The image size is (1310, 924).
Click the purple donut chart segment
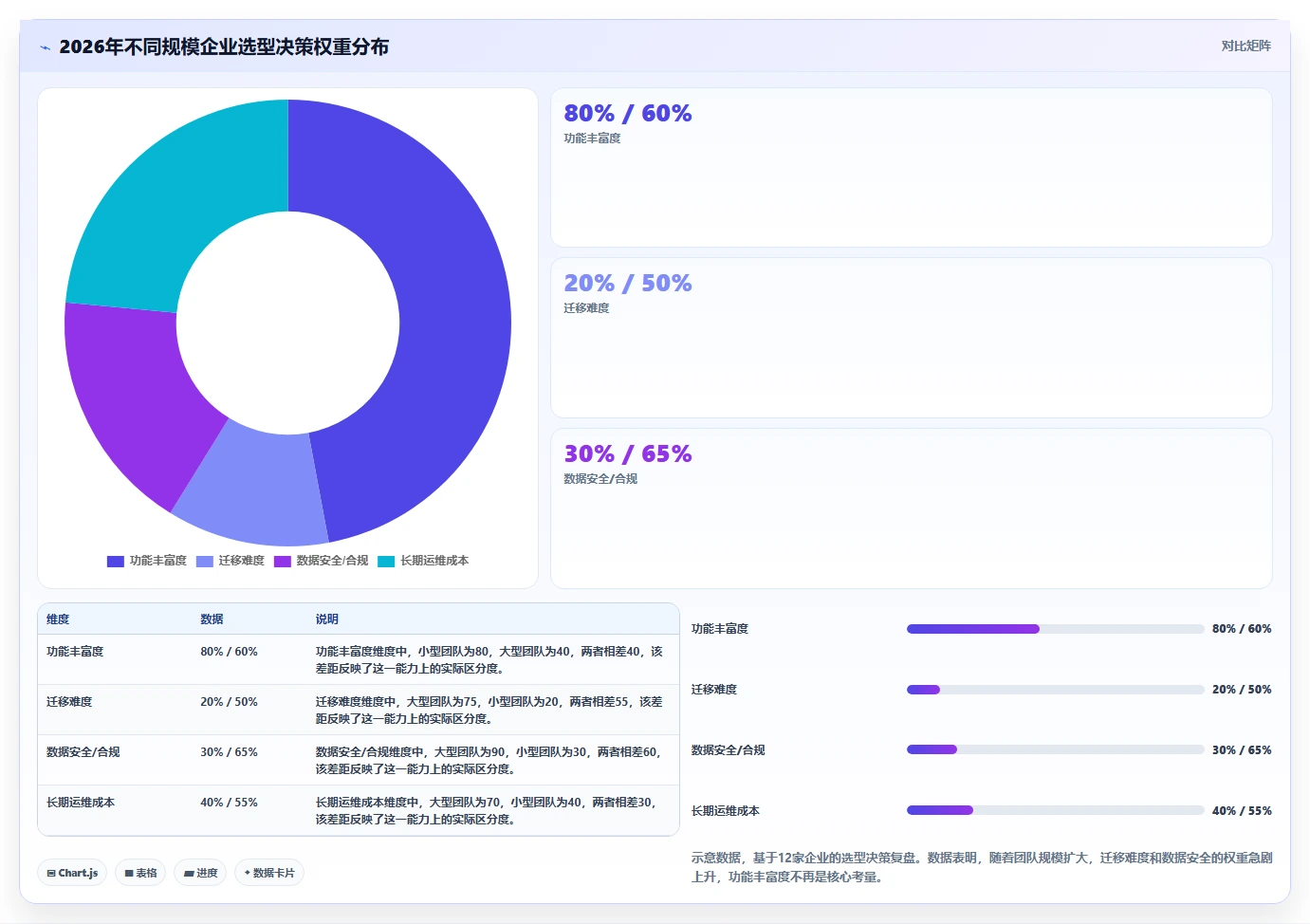click(x=133, y=398)
